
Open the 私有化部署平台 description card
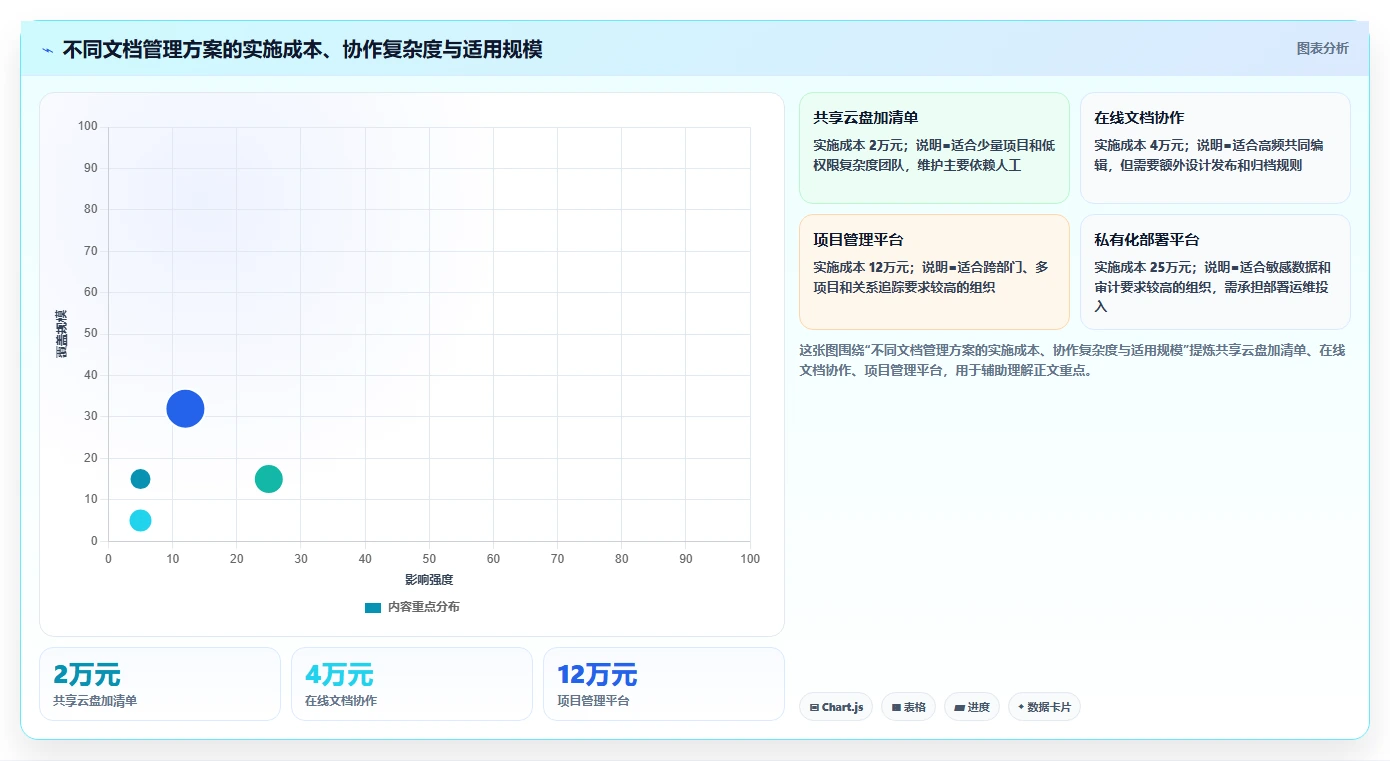(x=1215, y=272)
